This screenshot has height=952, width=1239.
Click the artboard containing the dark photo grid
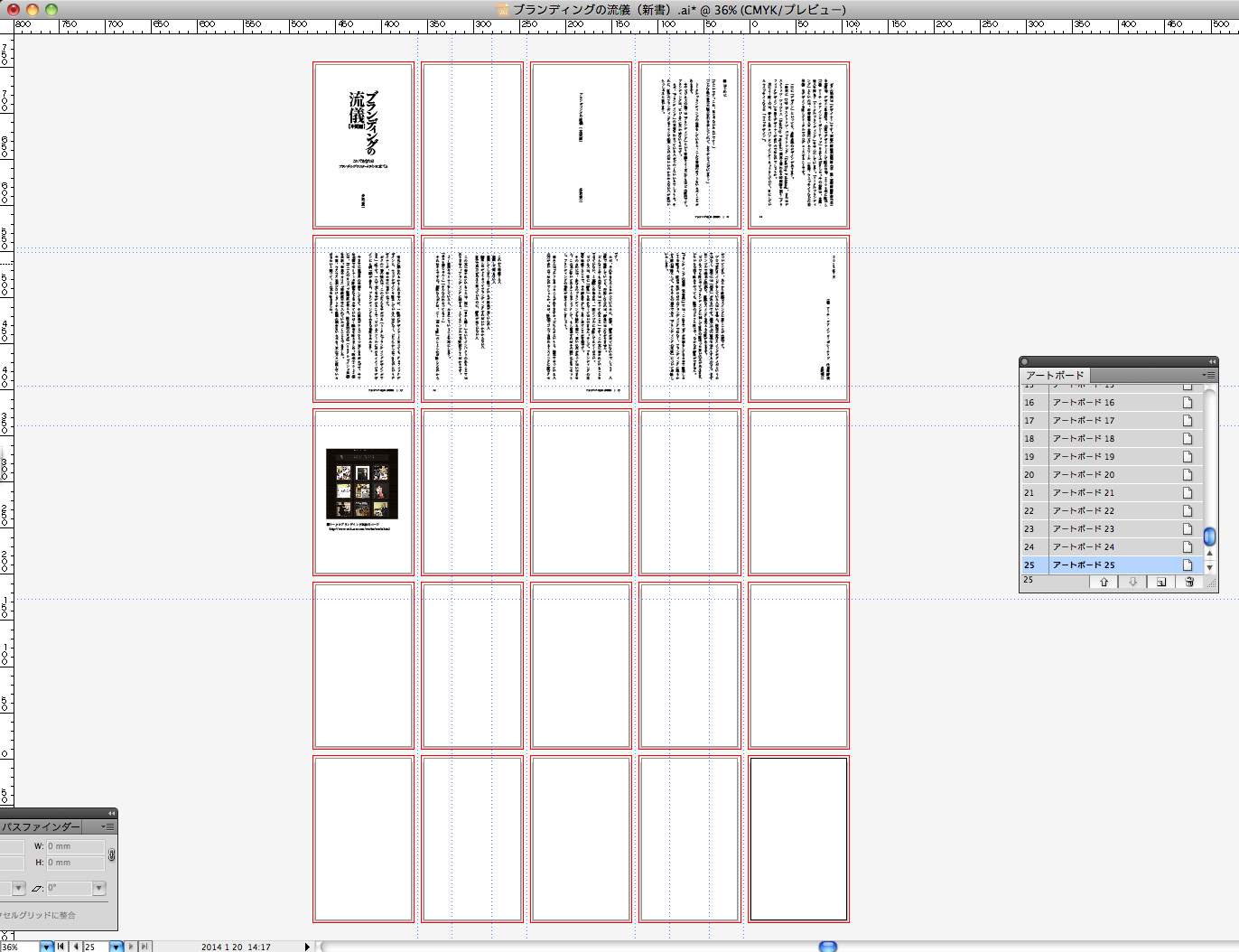click(363, 492)
